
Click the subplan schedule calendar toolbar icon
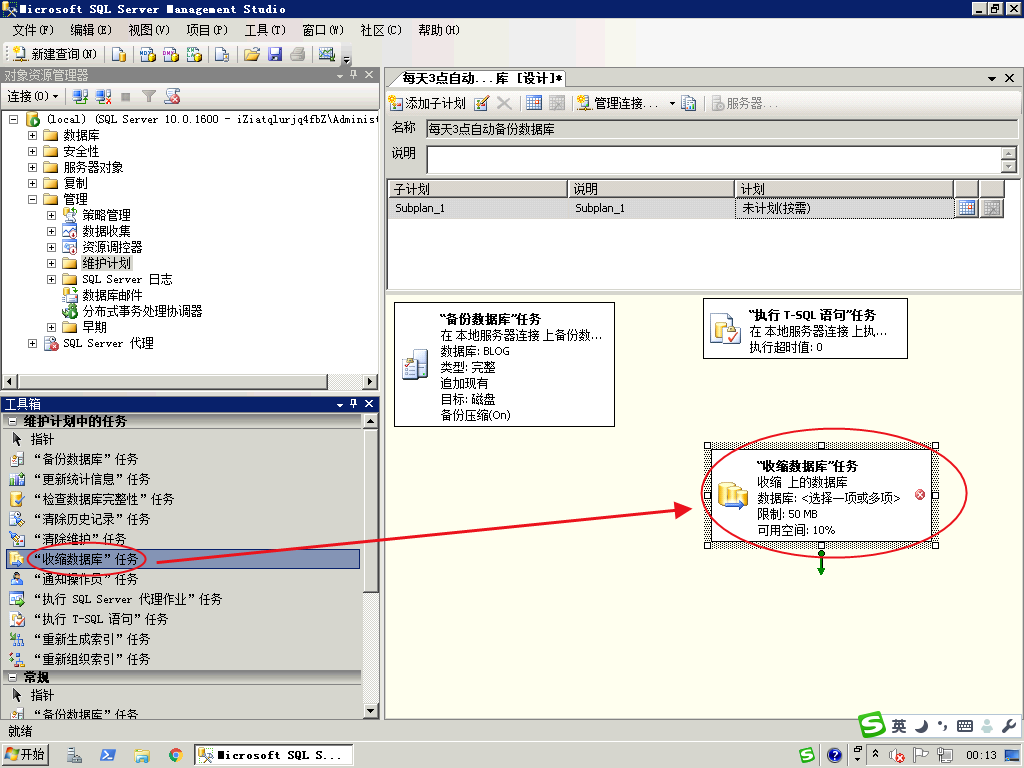coord(534,103)
